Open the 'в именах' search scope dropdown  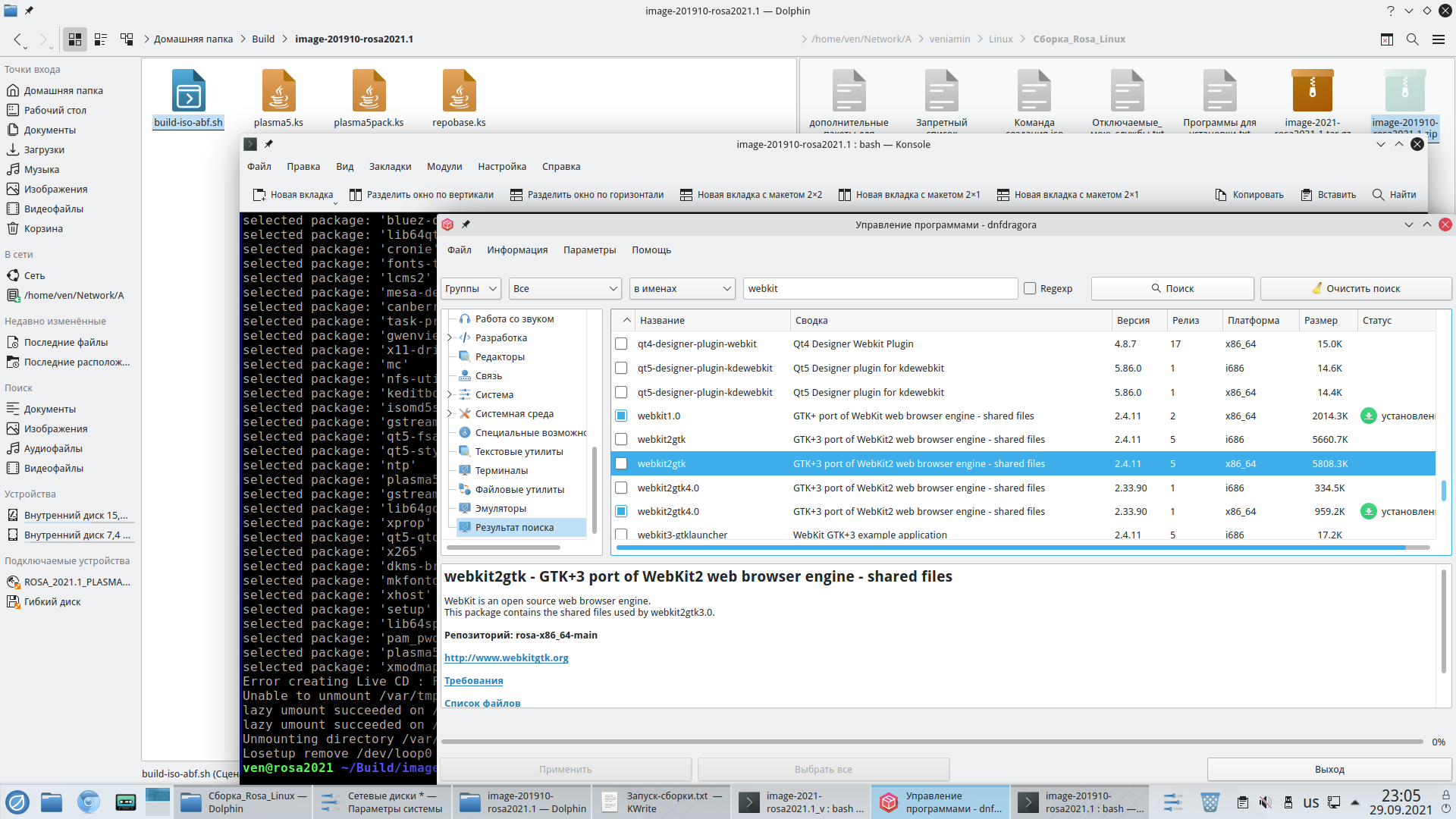pyautogui.click(x=682, y=289)
